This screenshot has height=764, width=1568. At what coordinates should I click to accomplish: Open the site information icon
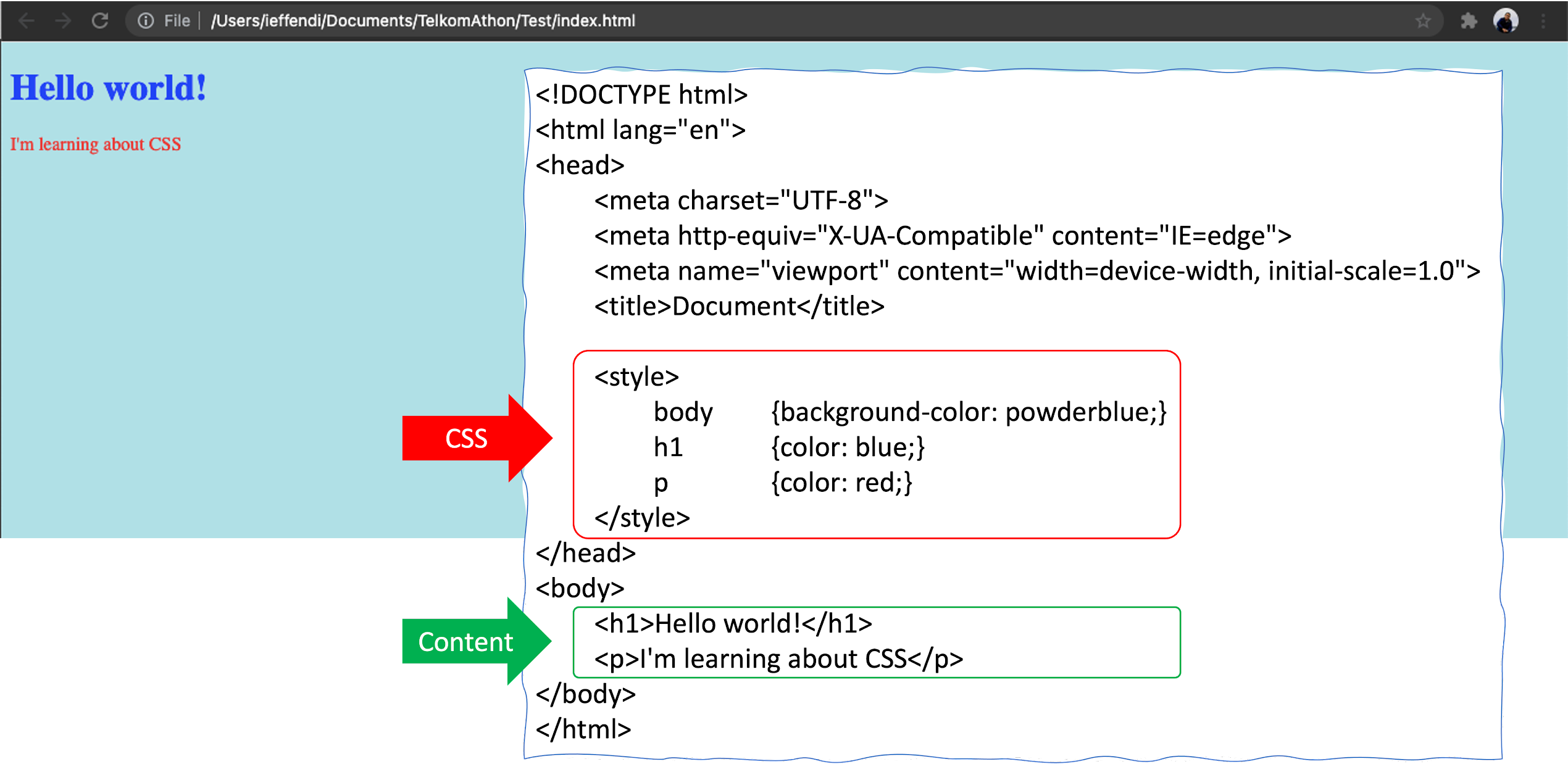coord(146,21)
